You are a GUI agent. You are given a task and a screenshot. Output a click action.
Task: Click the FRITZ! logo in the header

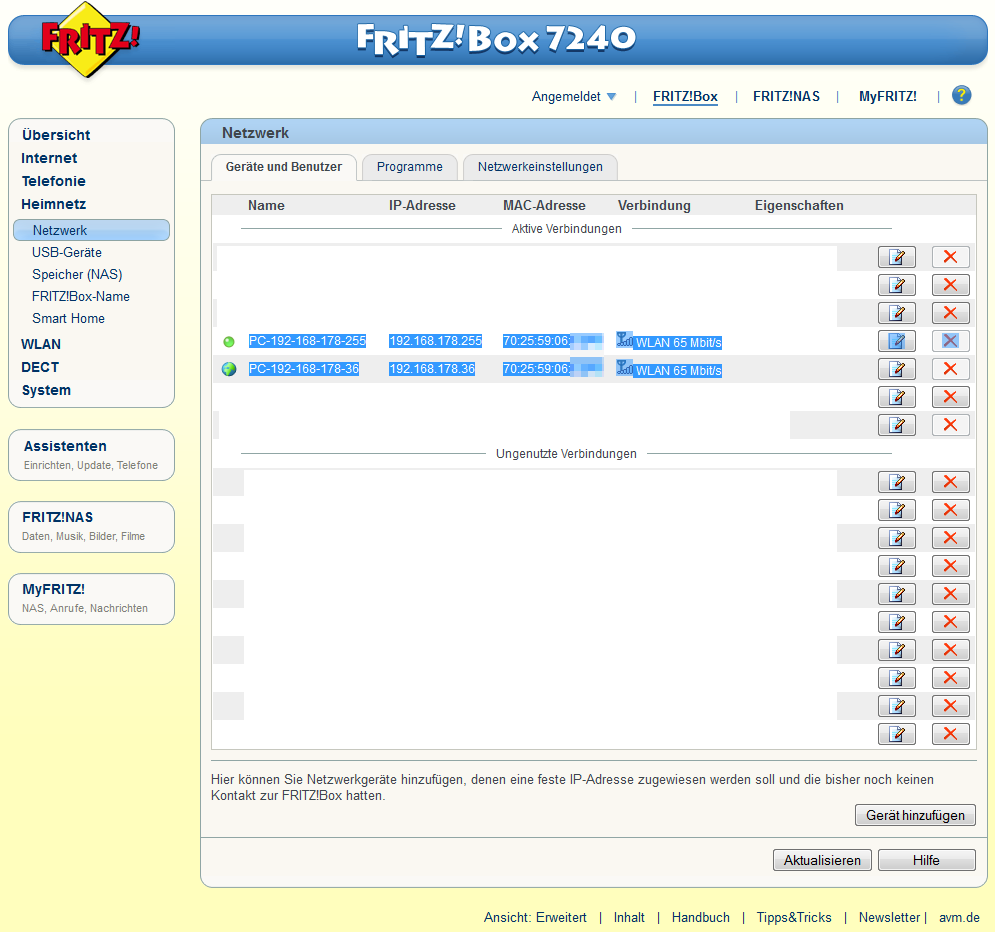tap(89, 39)
